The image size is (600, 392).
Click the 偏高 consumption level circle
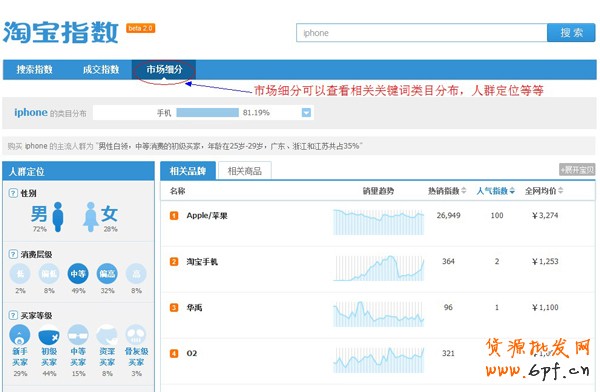tap(107, 274)
